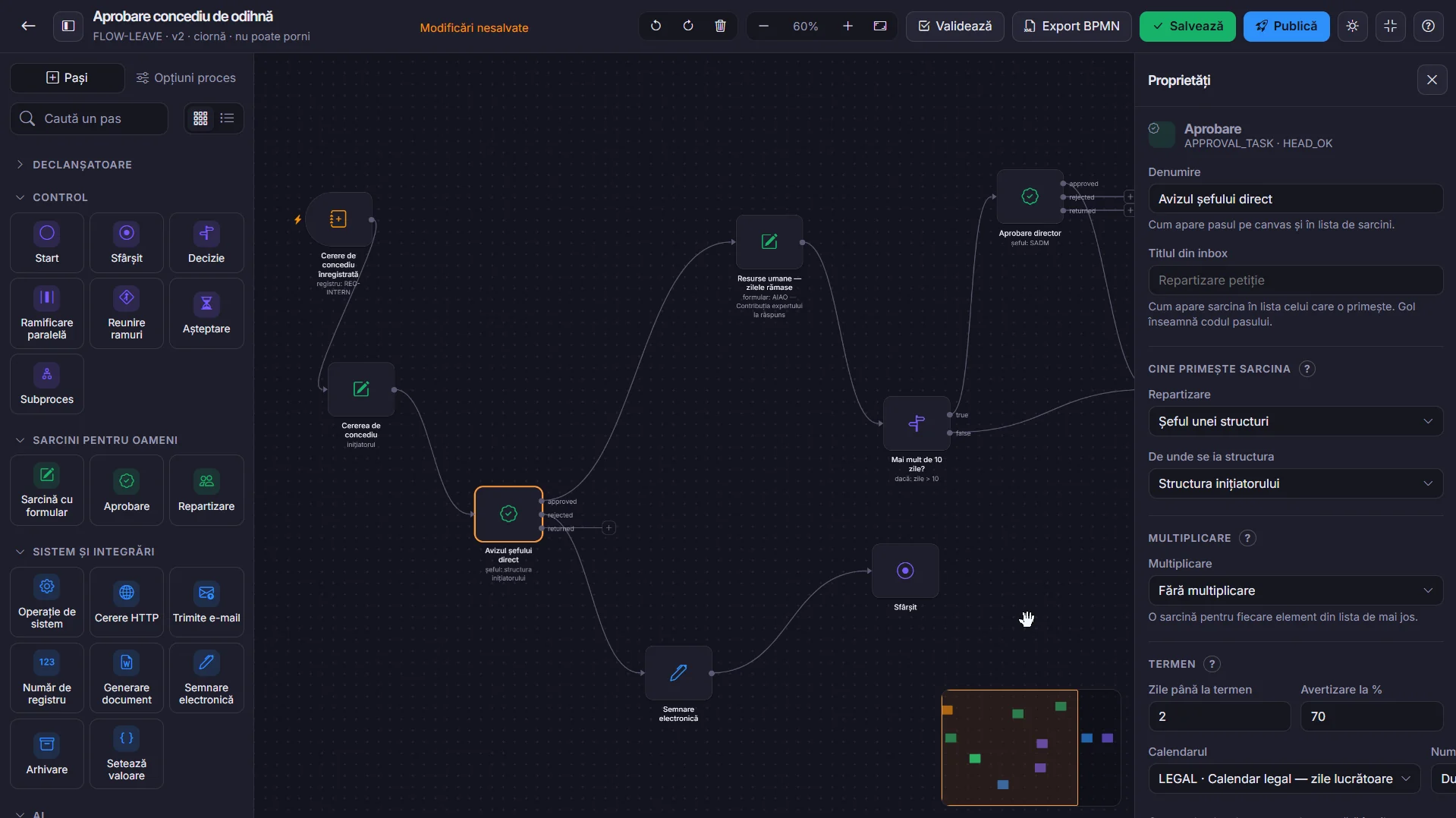Click the delete trash icon
The height and width of the screenshot is (818, 1456).
tap(720, 26)
